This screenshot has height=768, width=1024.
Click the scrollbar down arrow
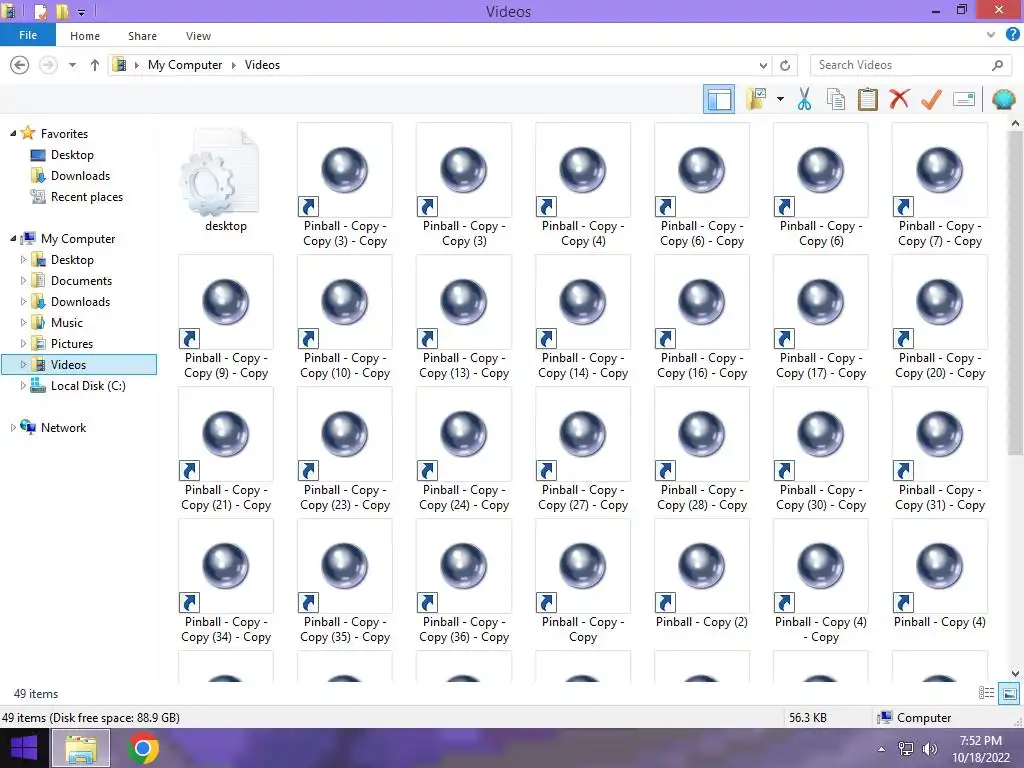tap(1015, 674)
